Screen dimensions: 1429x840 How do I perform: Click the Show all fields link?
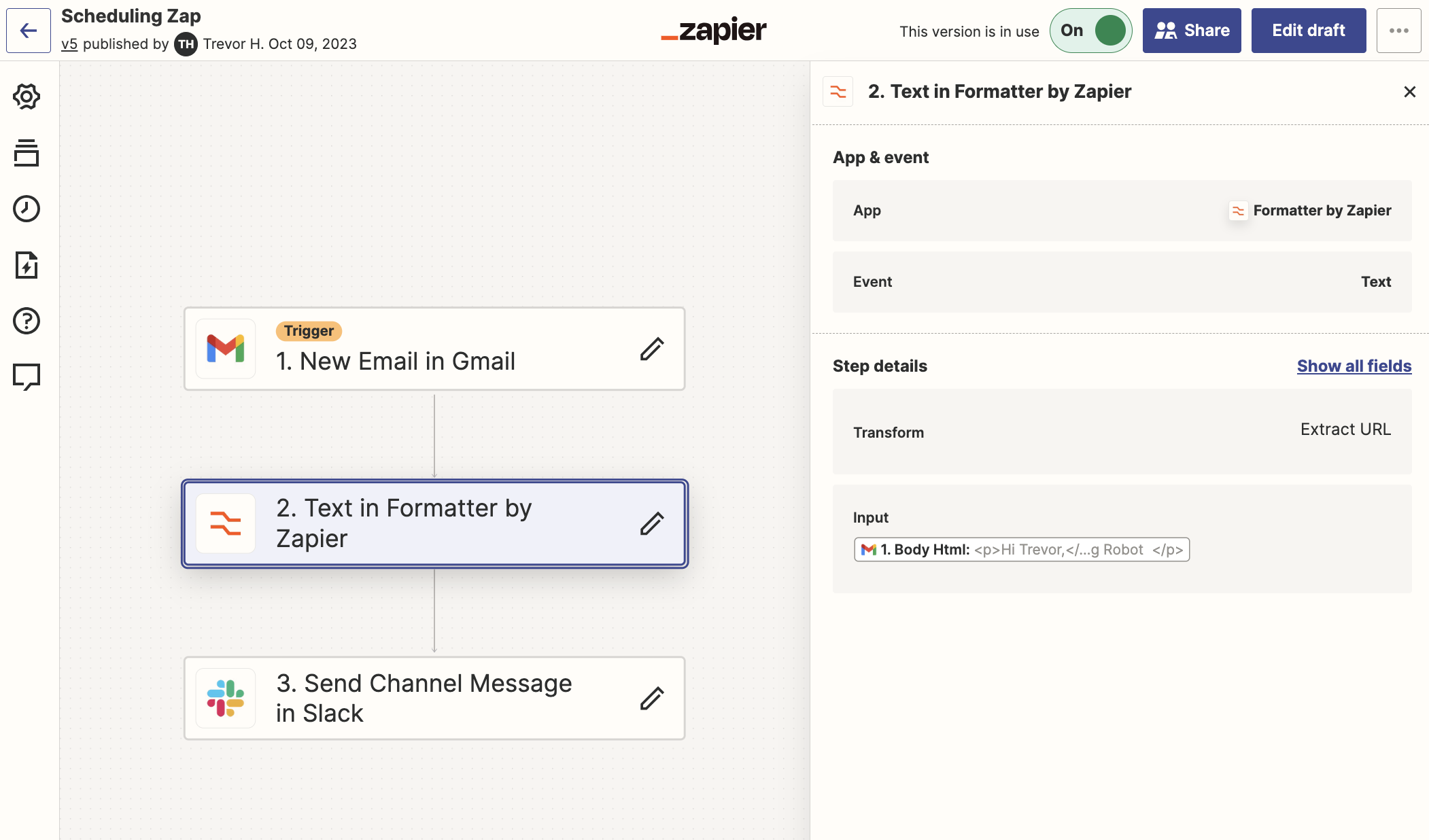(x=1354, y=366)
